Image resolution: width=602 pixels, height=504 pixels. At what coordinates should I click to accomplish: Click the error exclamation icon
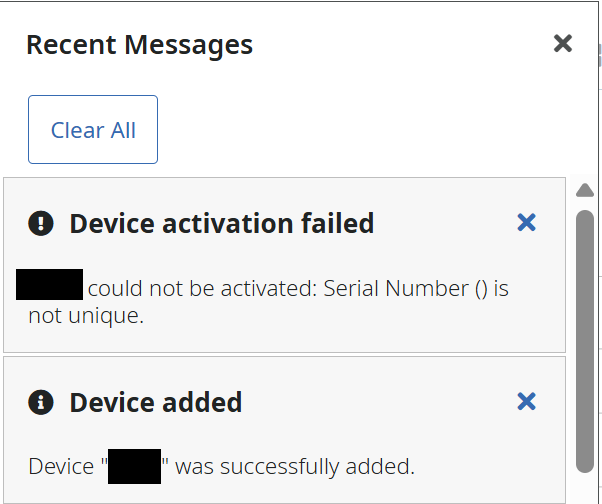[x=41, y=223]
